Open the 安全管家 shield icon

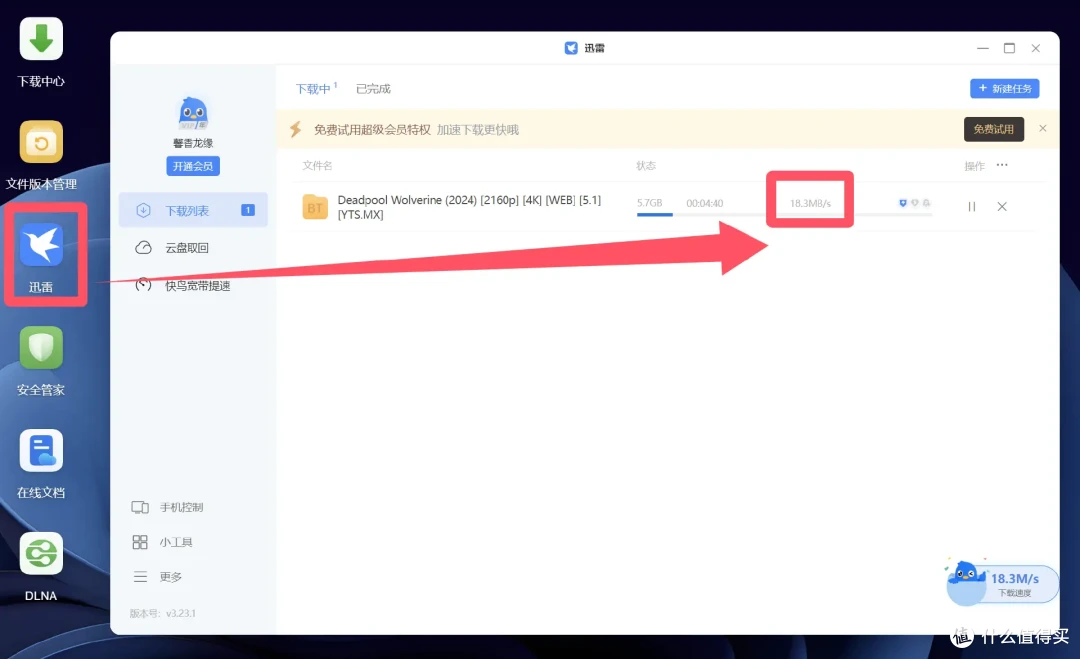[x=41, y=348]
